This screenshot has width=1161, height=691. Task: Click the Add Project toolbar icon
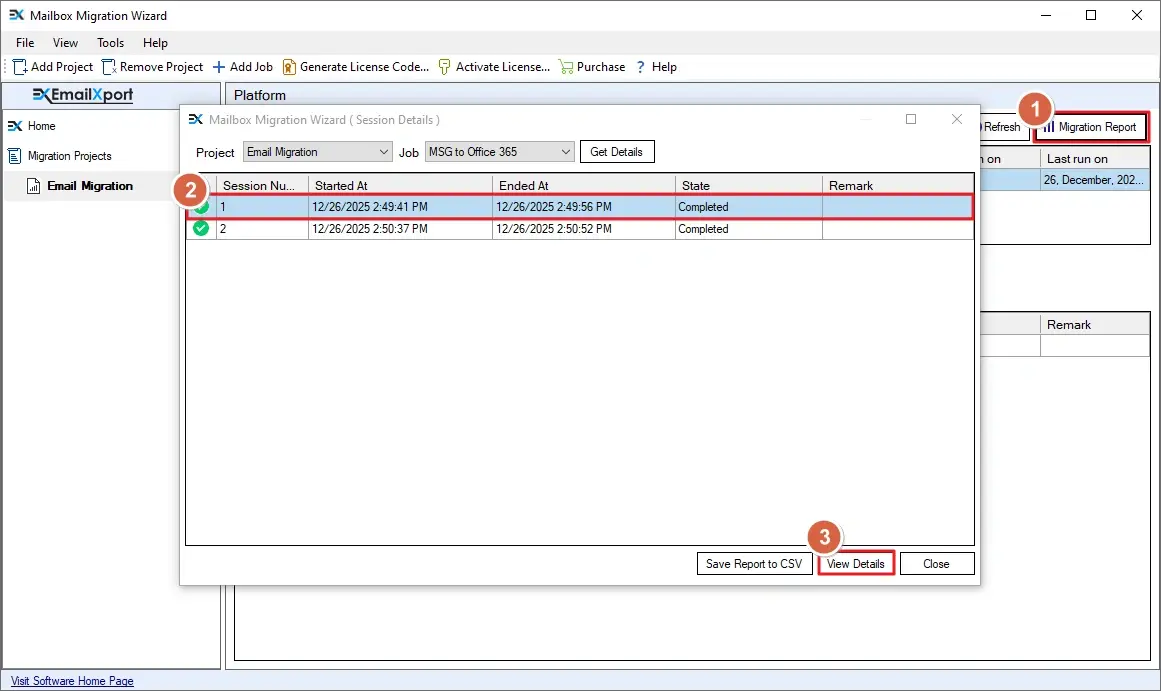click(20, 67)
